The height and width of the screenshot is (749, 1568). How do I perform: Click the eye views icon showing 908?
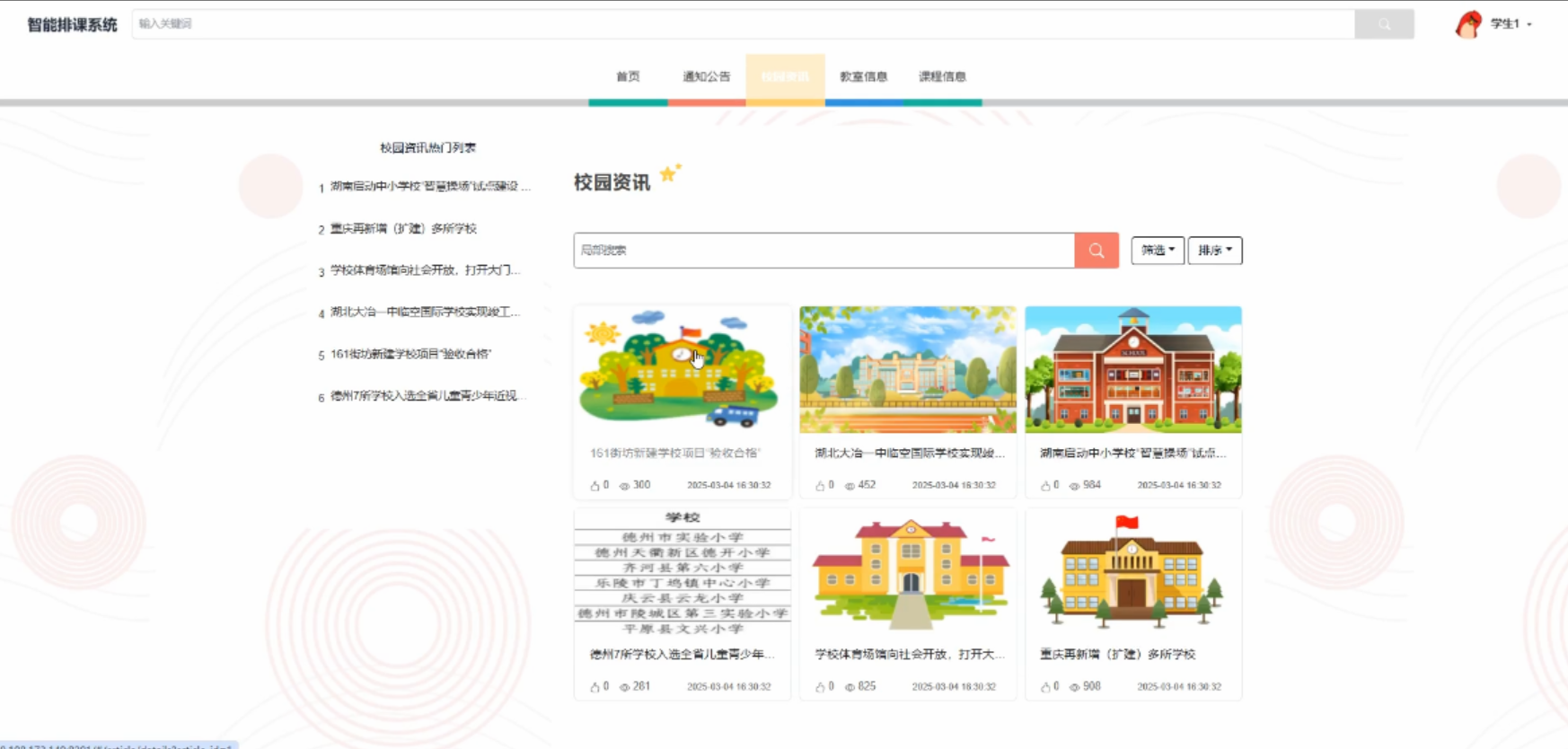(x=1074, y=687)
